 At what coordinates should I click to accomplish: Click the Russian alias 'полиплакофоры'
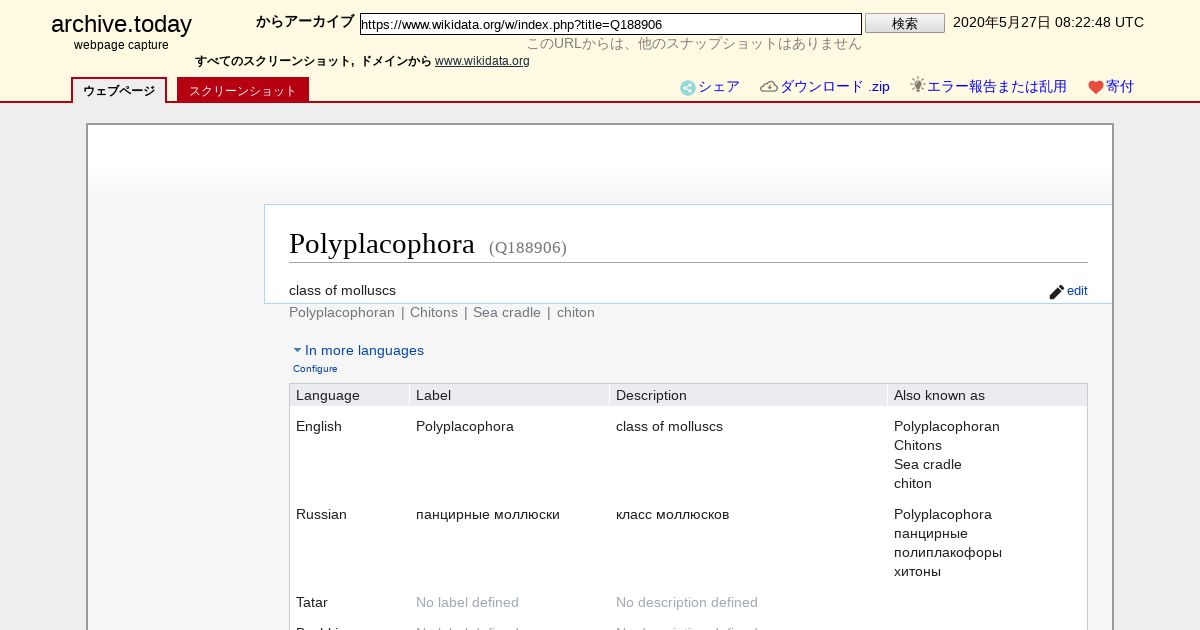[x=948, y=553]
